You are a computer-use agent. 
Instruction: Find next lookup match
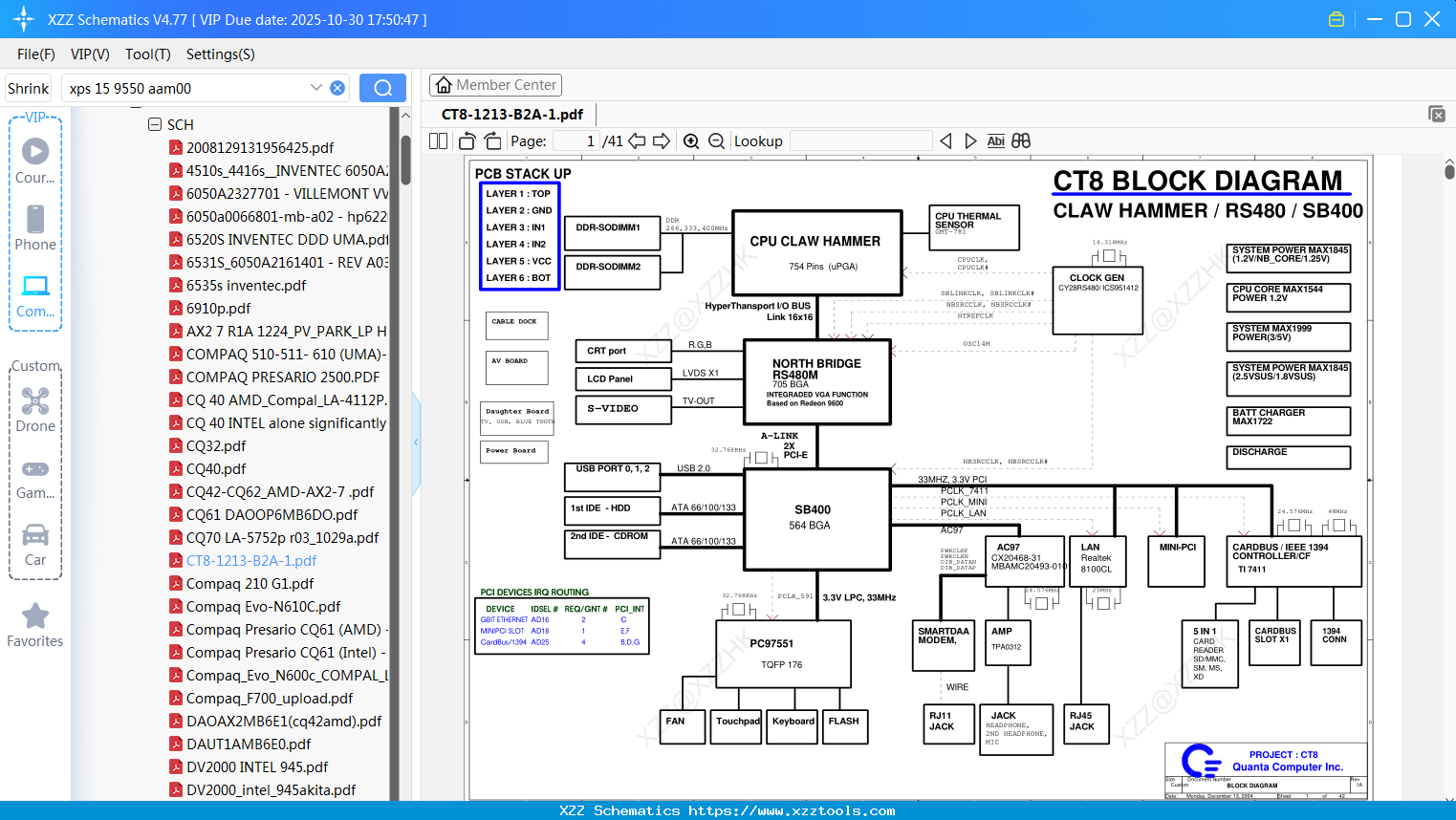coord(970,141)
